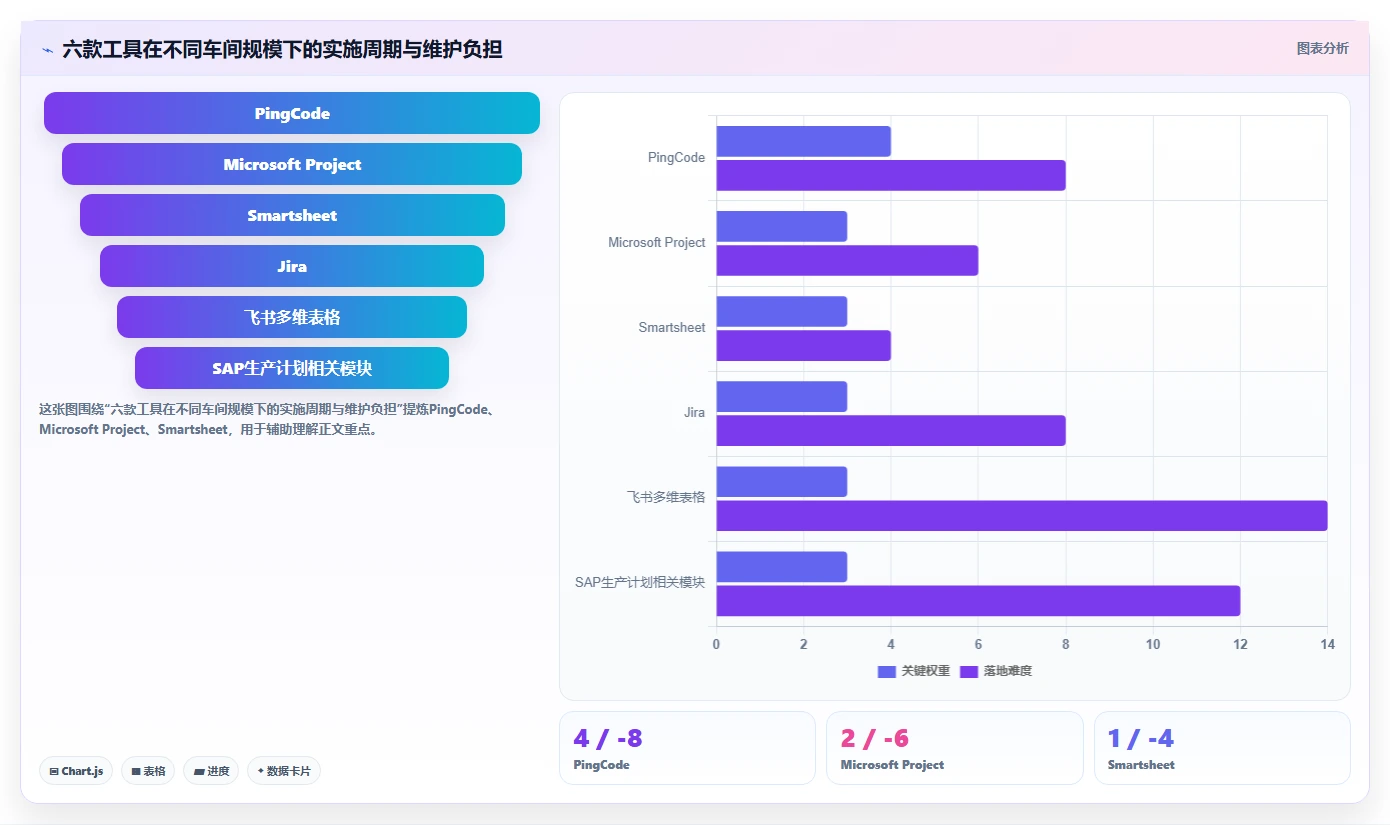Click the 飞书多维表格 y-axis label
Viewport: 1390px width, 825px height.
pos(666,497)
